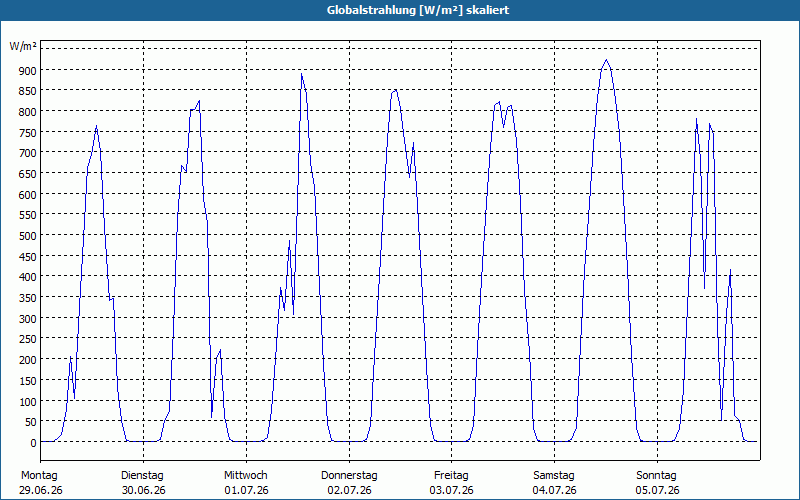Click the 0 y-axis label

[x=34, y=443]
